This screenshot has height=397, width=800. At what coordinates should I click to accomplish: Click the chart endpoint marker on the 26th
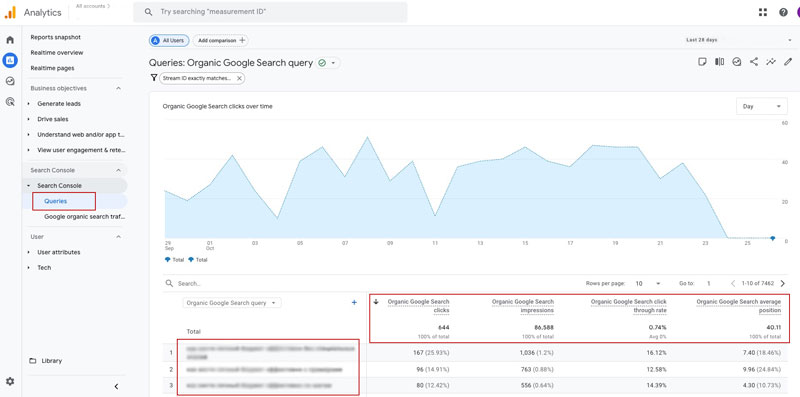[x=772, y=238]
